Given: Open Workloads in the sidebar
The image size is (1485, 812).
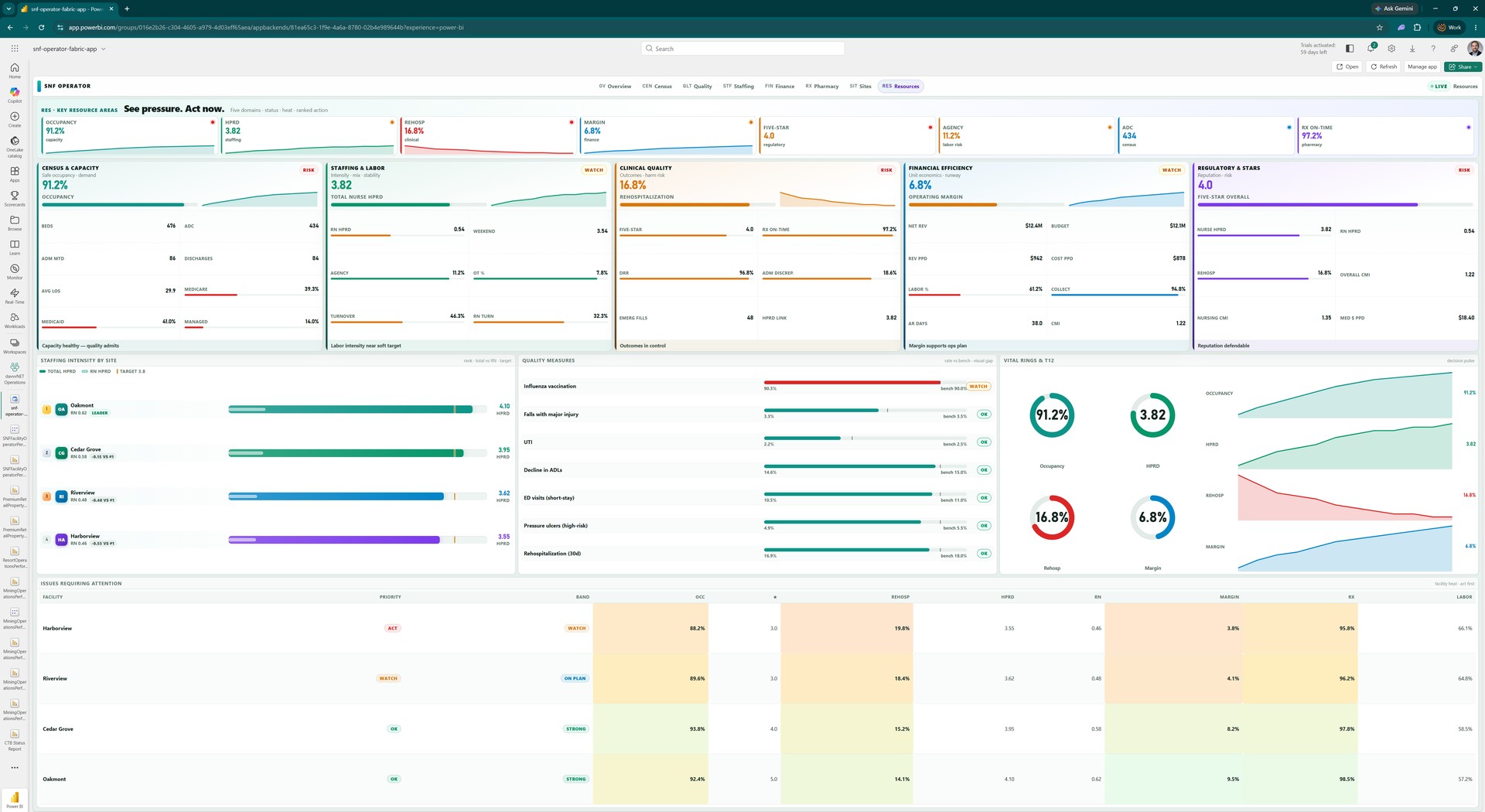Looking at the screenshot, I should 15,320.
